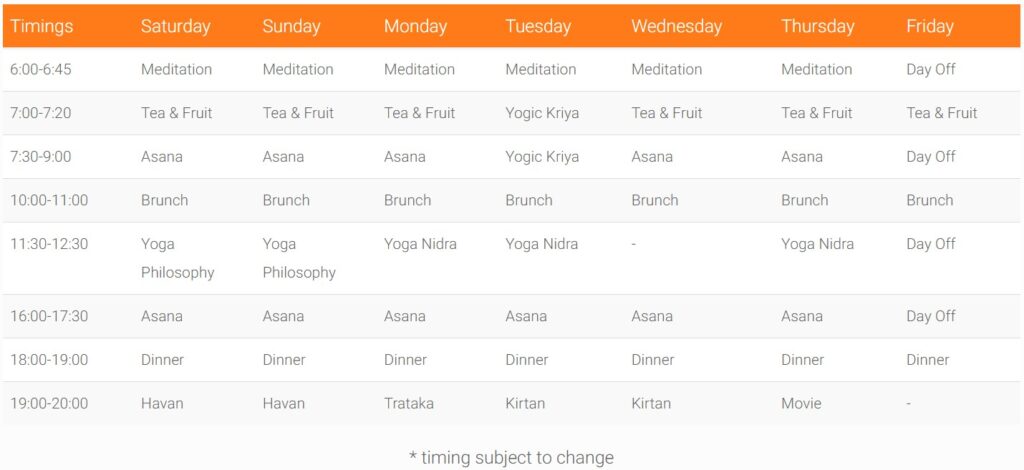This screenshot has height=470, width=1024.
Task: Click the Sunday column header
Action: coord(291,27)
